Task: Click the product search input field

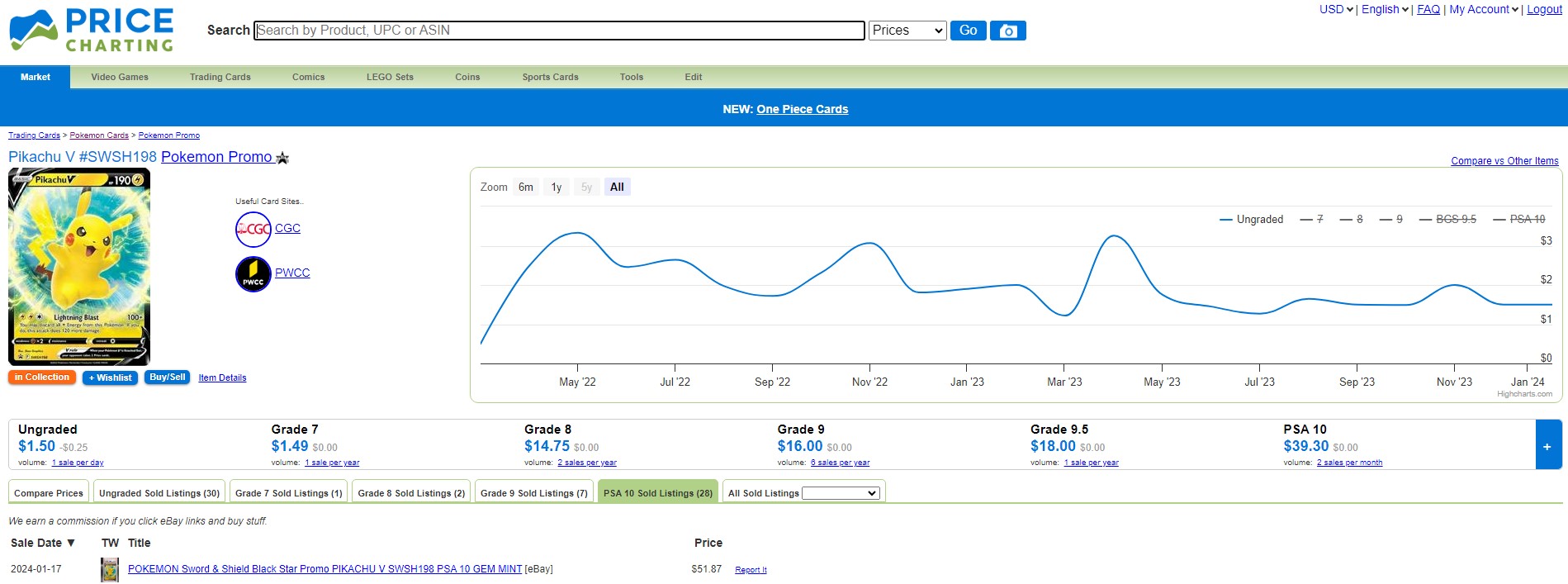Action: click(559, 31)
